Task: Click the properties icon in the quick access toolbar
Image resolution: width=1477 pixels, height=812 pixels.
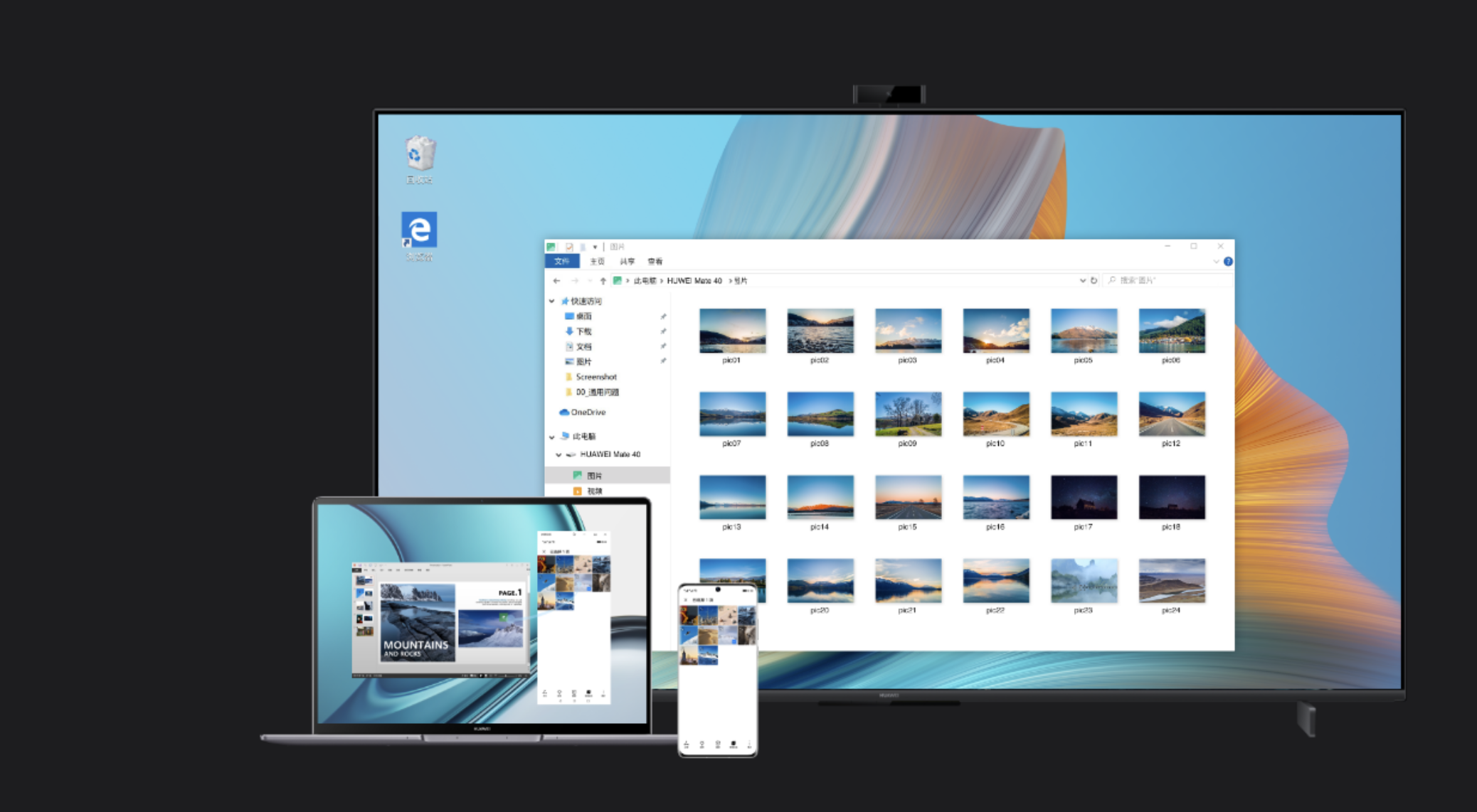Action: tap(569, 247)
